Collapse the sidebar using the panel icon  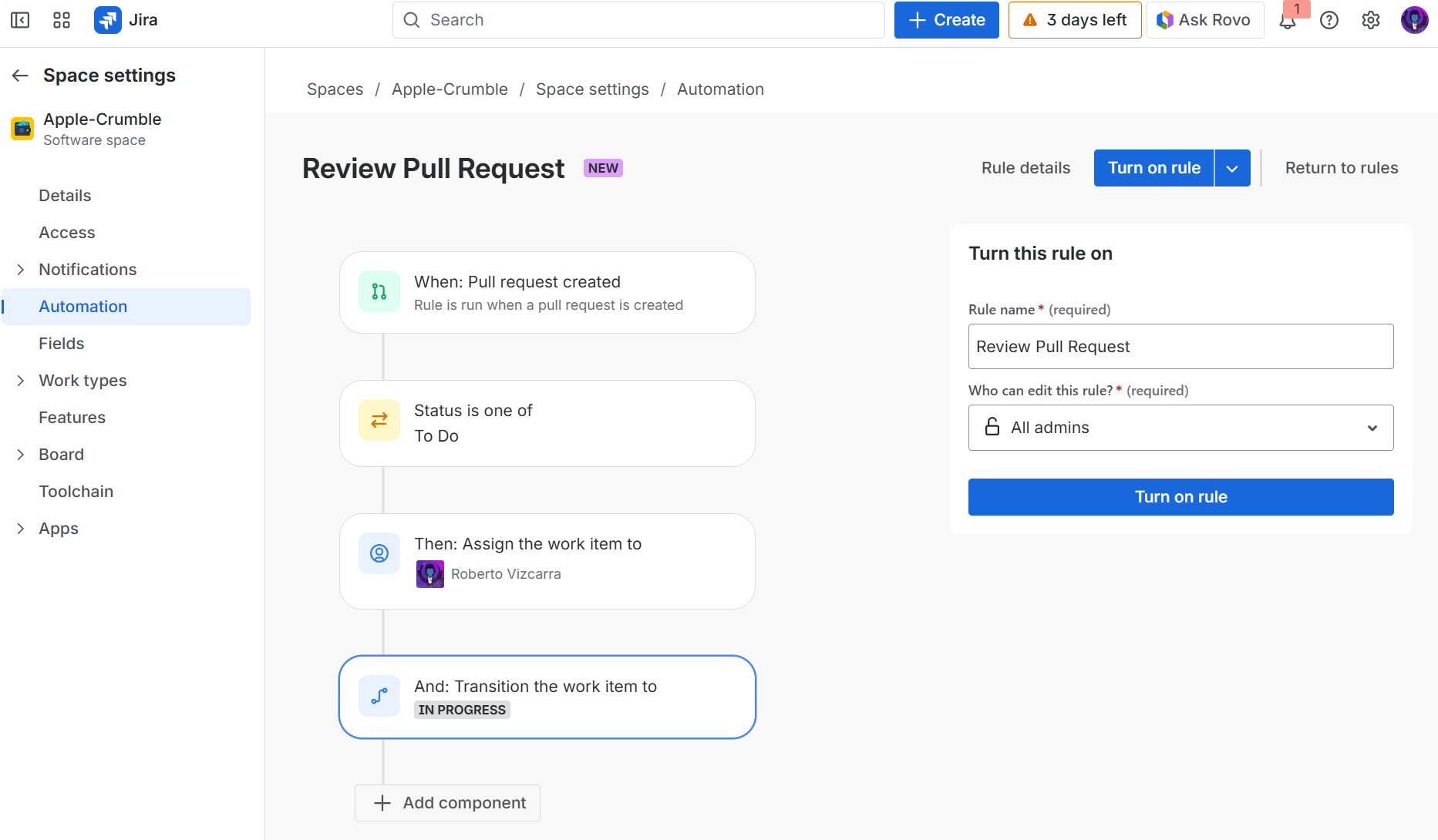[x=20, y=20]
